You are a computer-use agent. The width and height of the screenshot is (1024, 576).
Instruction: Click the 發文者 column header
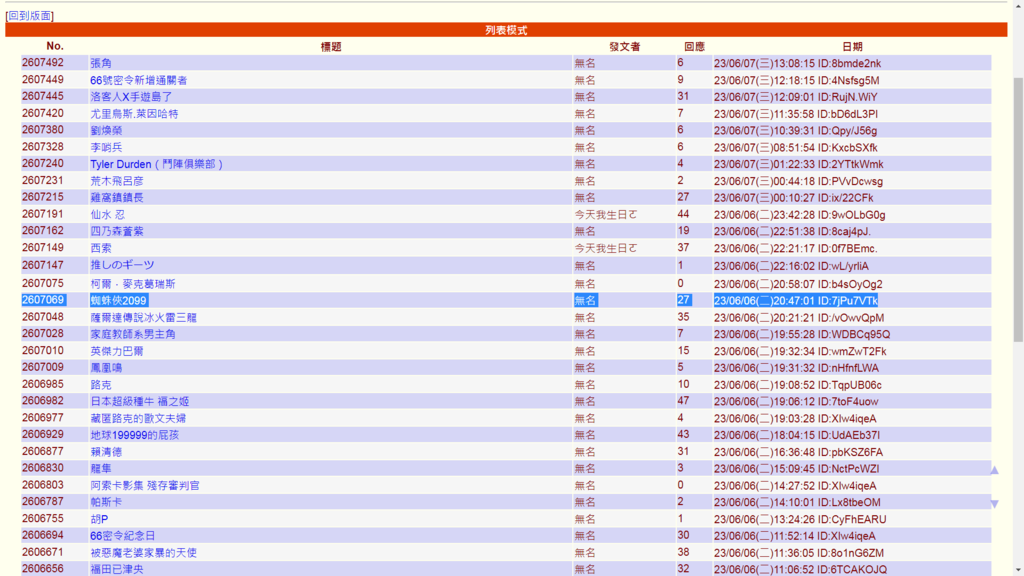click(x=624, y=46)
